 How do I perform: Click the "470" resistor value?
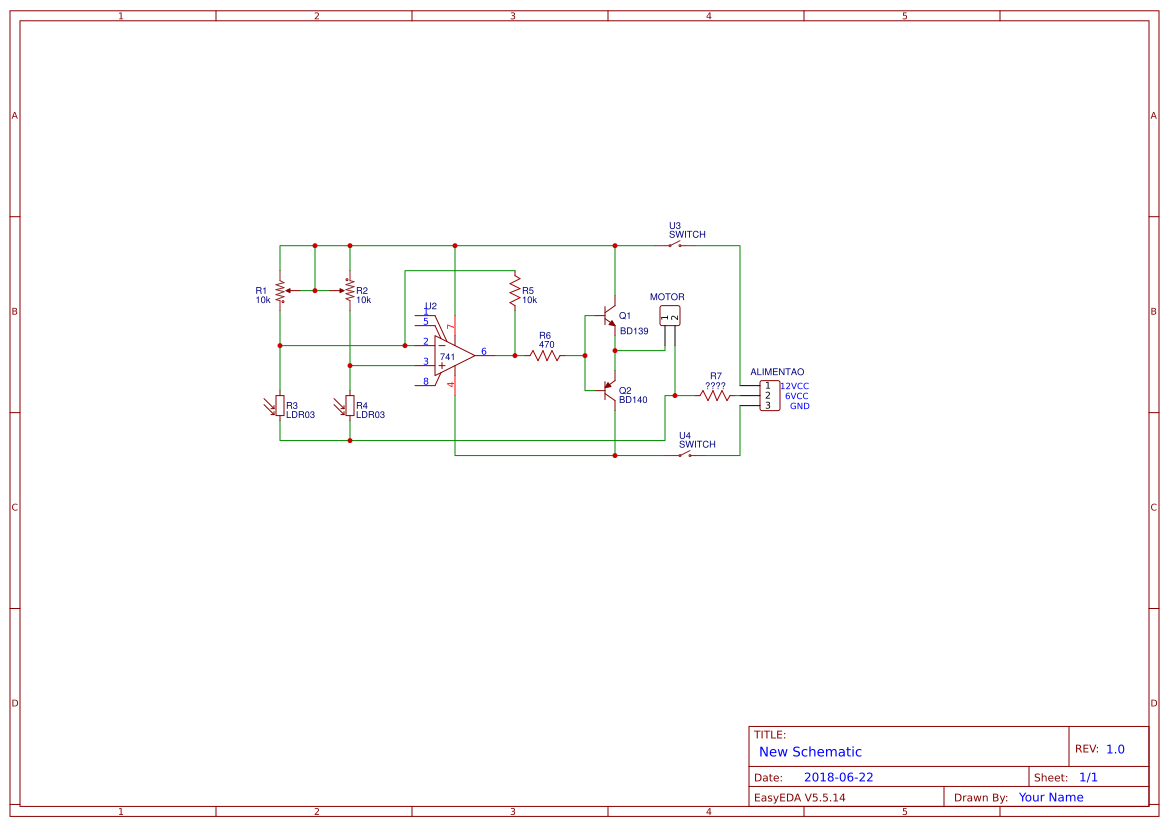tap(546, 345)
